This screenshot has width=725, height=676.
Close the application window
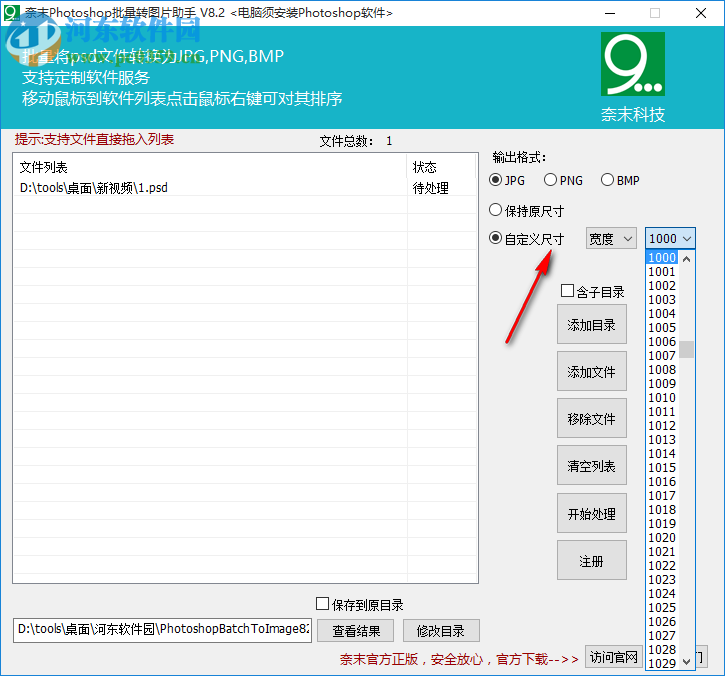pyautogui.click(x=701, y=13)
